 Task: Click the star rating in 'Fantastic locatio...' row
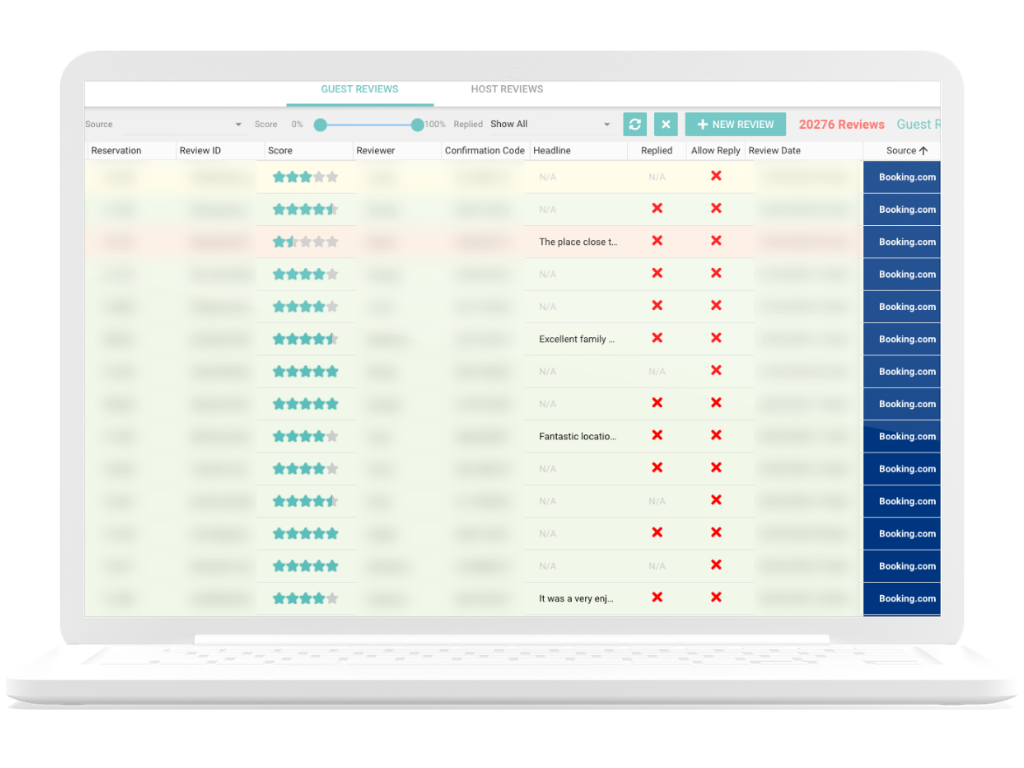(x=305, y=436)
